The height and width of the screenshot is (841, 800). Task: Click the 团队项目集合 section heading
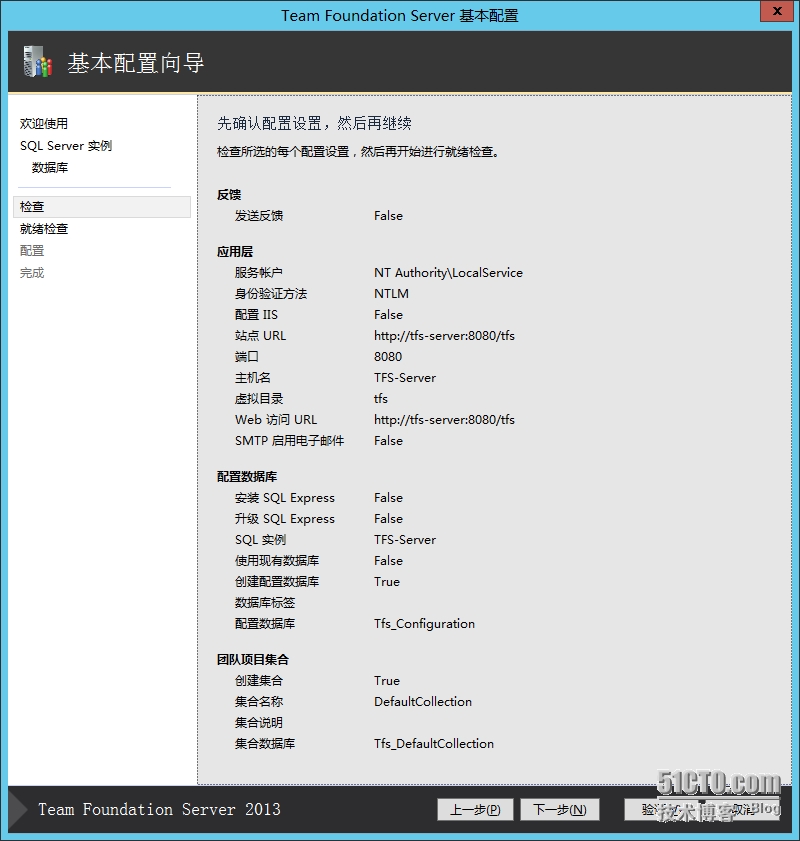[253, 660]
